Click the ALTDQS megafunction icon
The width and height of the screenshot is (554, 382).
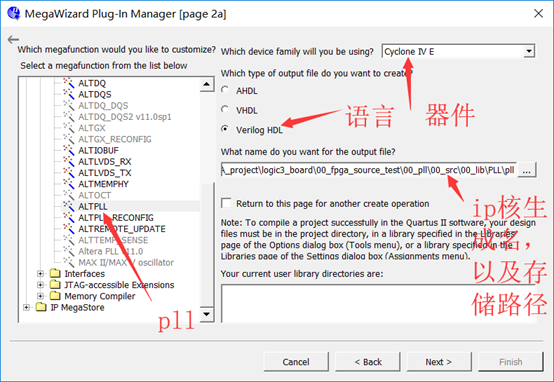pos(69,94)
